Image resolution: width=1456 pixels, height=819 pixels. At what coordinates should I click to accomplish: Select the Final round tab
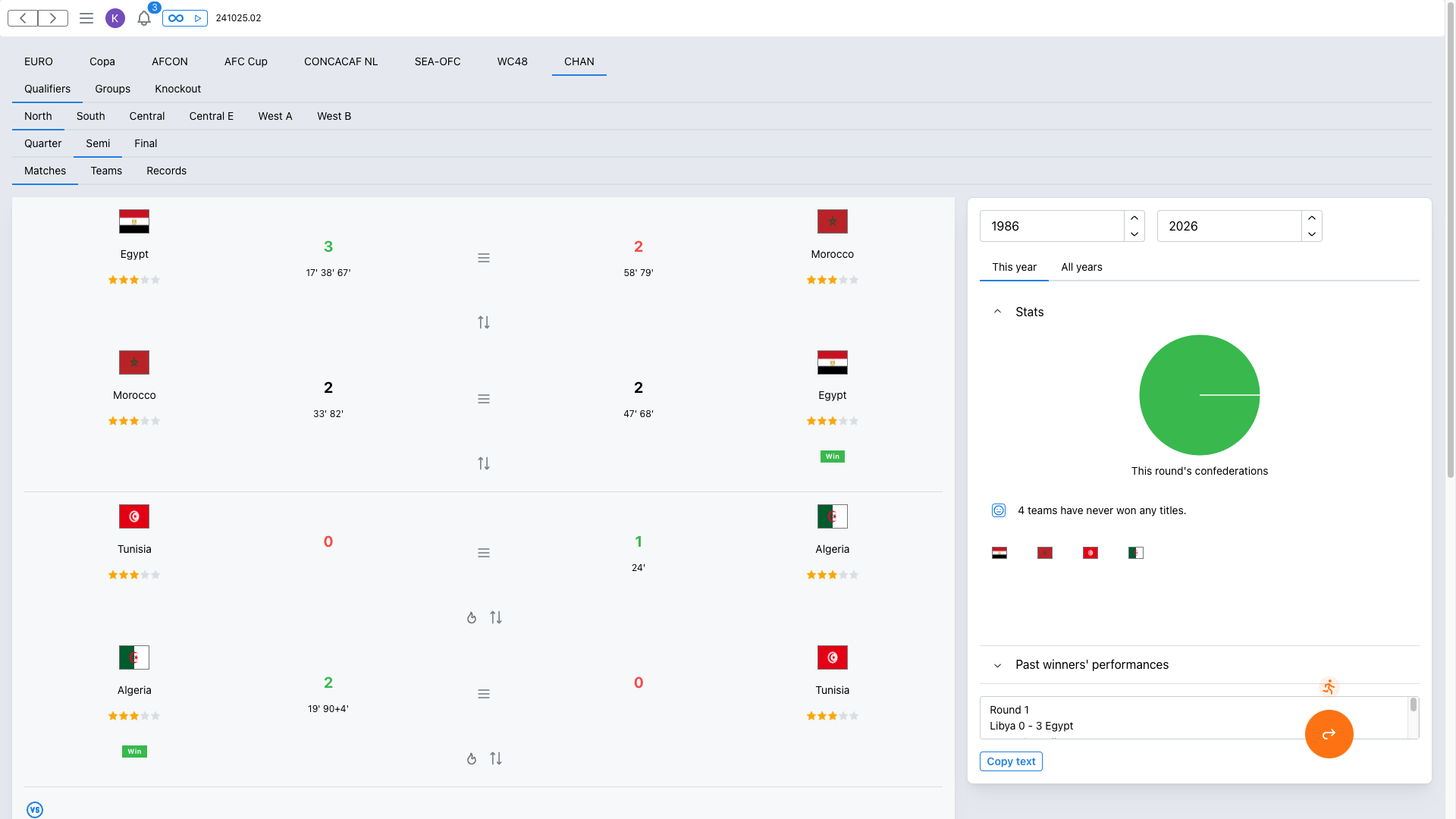tap(146, 143)
